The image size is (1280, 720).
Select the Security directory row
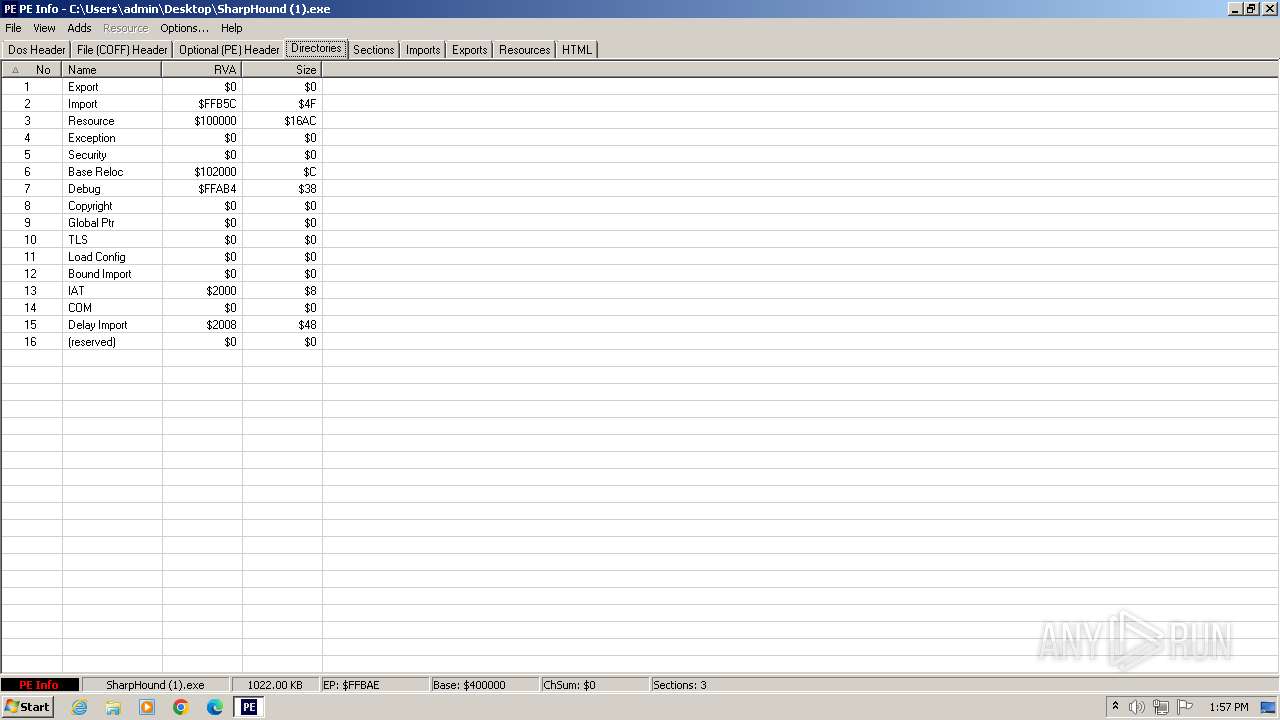[161, 155]
